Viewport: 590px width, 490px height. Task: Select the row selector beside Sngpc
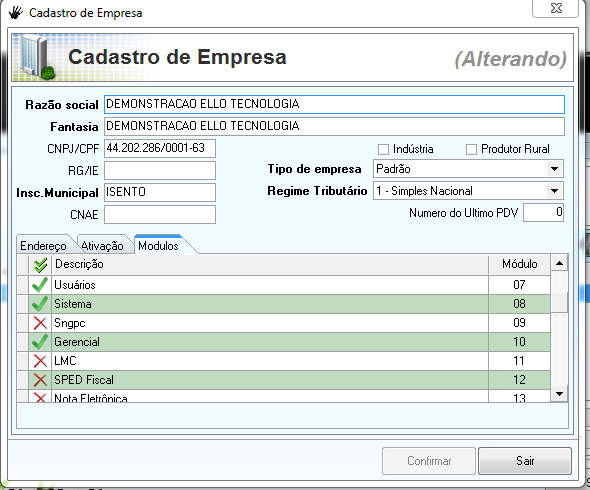(23, 323)
